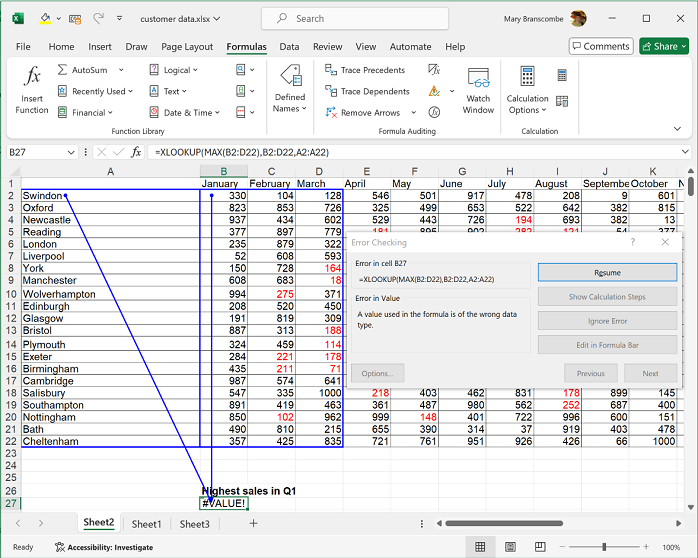Click the Calculate Sheet icon

562,100
